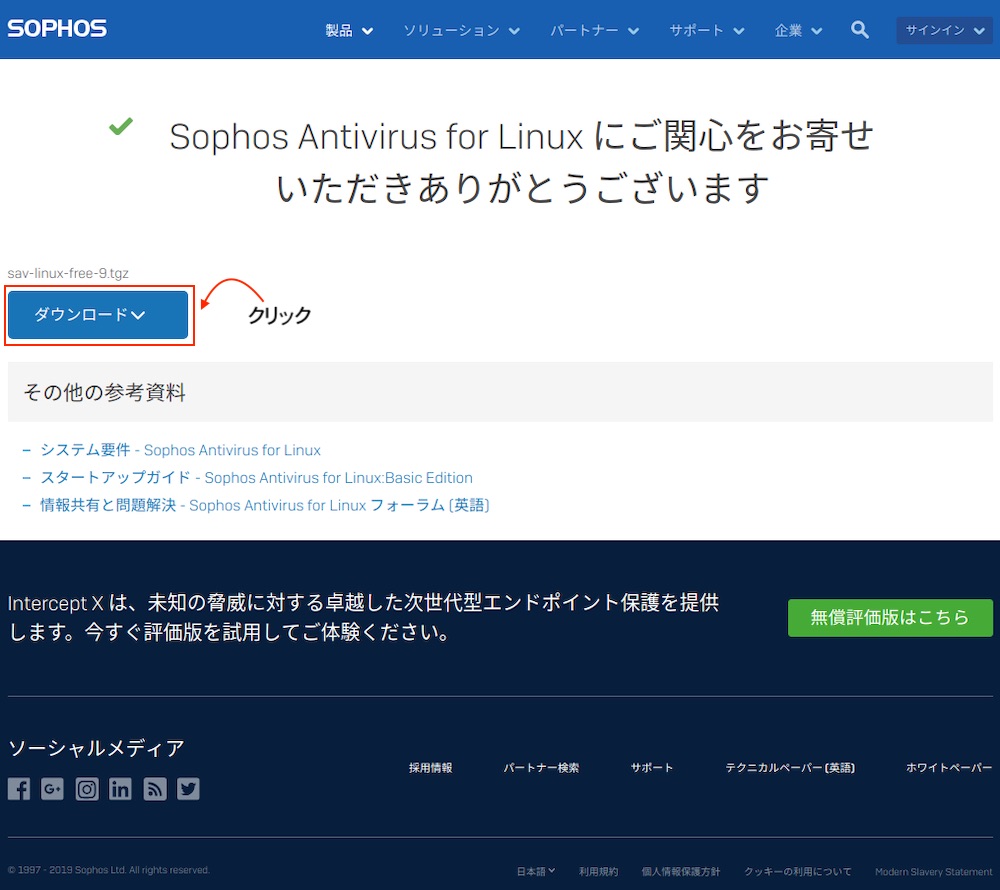The width and height of the screenshot is (1000, 890).
Task: Open 情報共有と問題解決 forum link
Action: (265, 505)
